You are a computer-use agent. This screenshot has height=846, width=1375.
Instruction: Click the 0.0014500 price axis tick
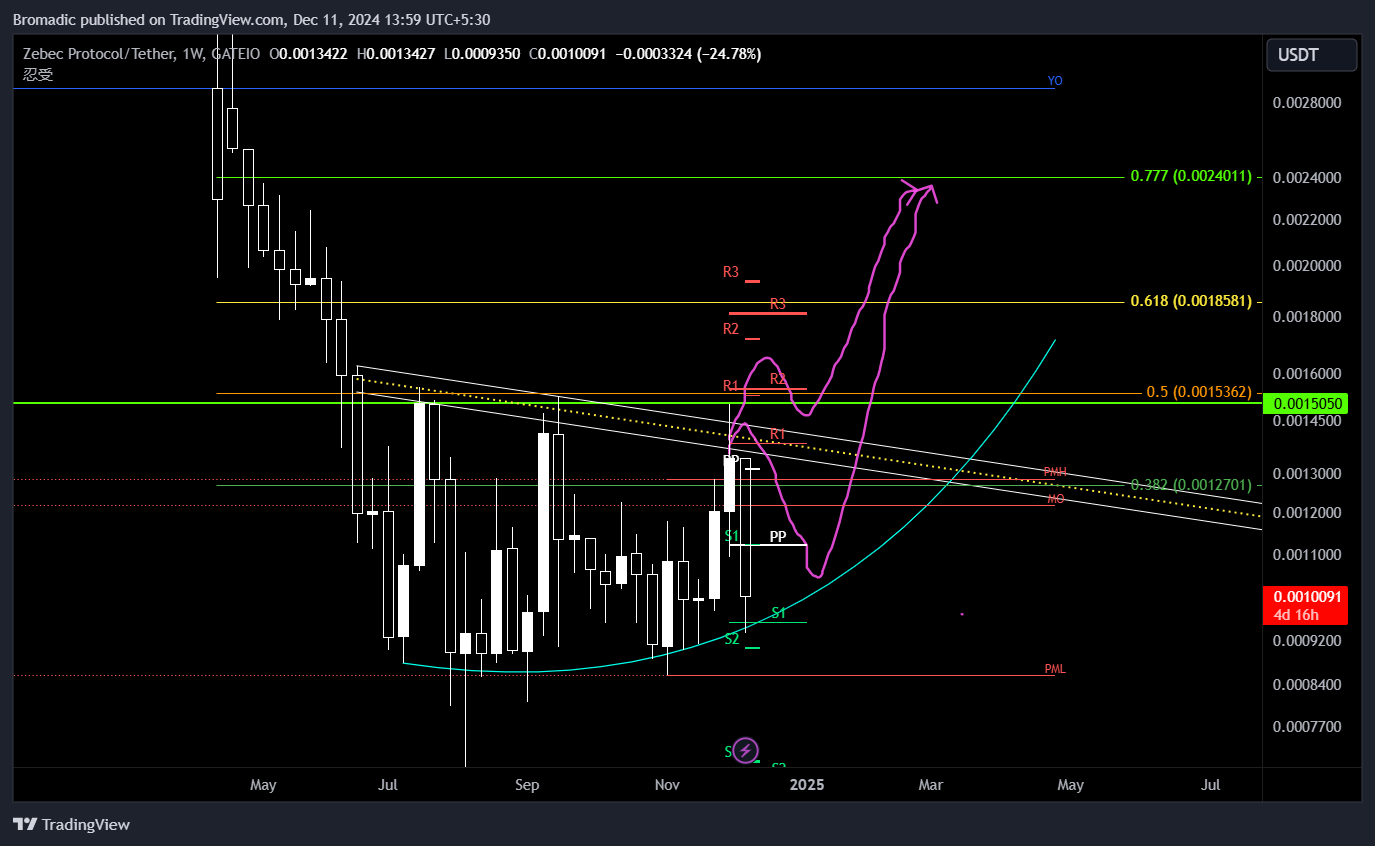pyautogui.click(x=1306, y=422)
